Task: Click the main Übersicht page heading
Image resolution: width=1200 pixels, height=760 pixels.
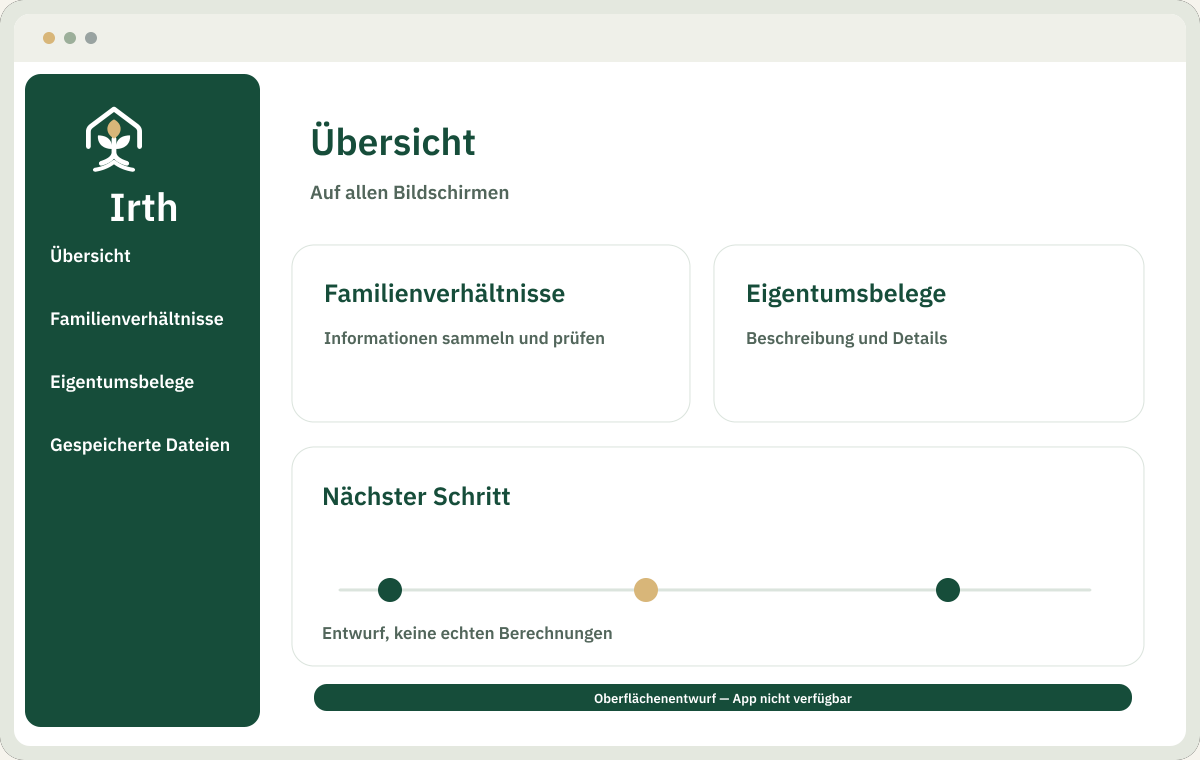Action: (x=393, y=142)
